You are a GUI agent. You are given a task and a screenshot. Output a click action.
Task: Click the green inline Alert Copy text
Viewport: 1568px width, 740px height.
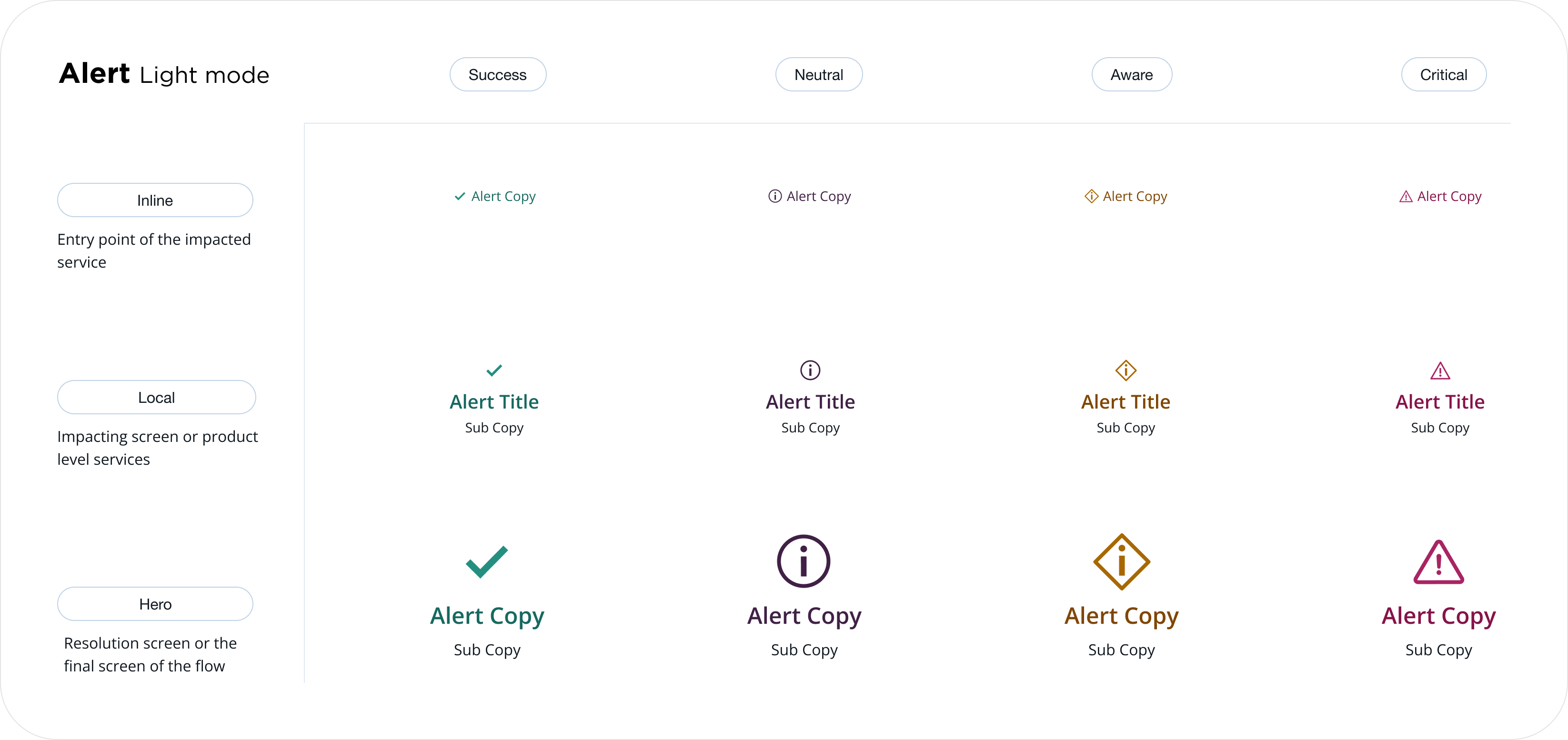(503, 197)
